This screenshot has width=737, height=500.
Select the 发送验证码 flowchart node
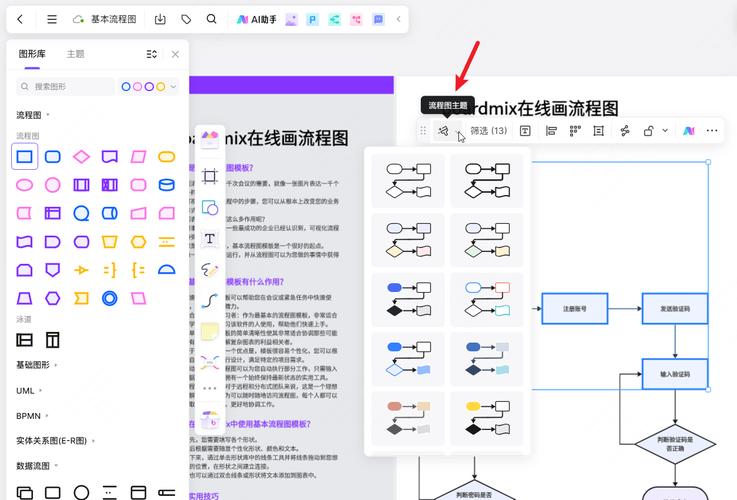tap(675, 309)
